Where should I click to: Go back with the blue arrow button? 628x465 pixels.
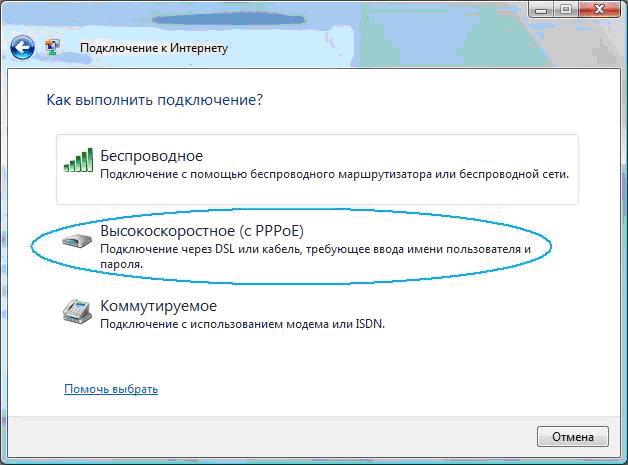pyautogui.click(x=22, y=48)
